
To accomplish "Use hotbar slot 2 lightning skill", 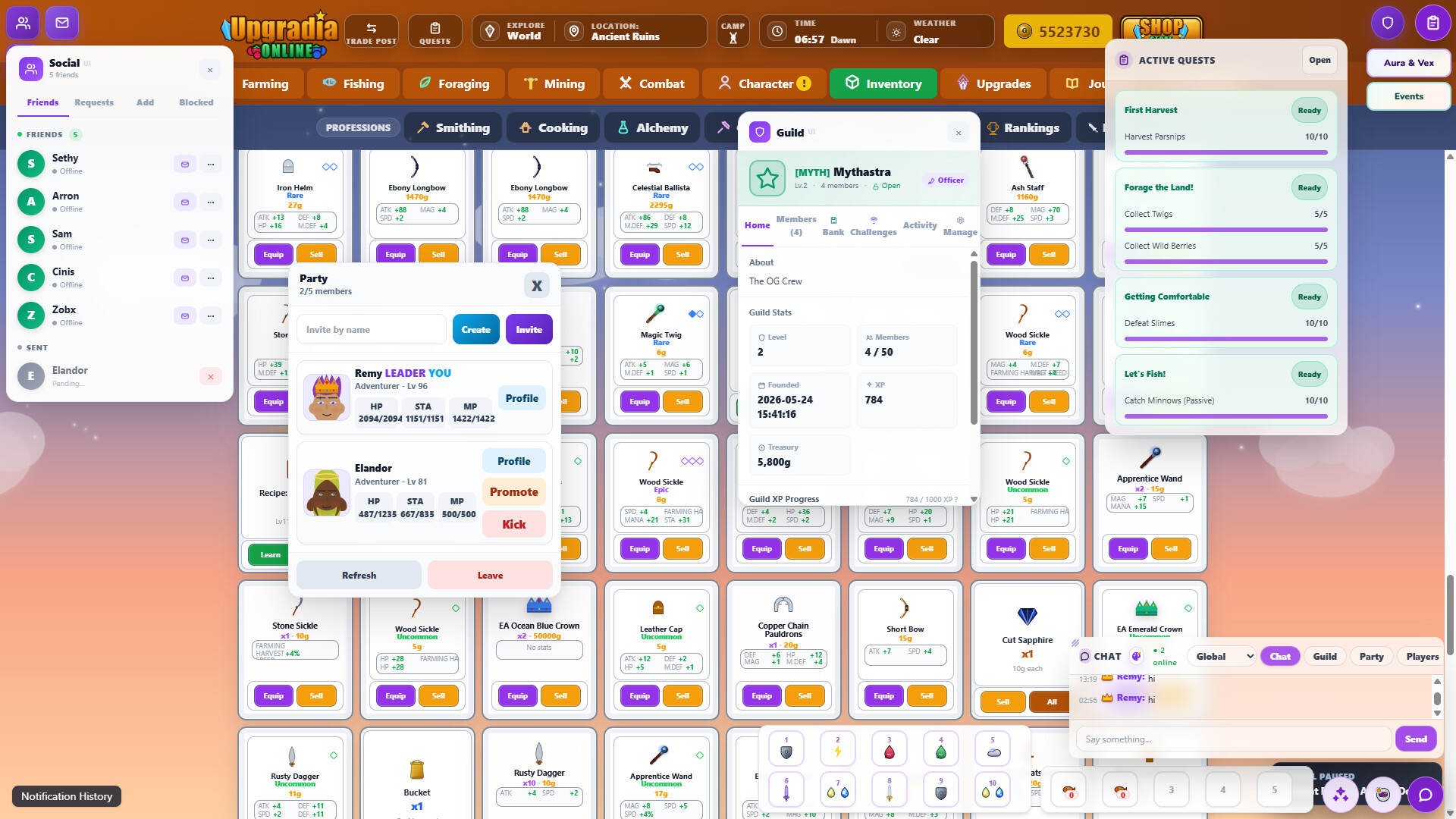I will coord(838,748).
